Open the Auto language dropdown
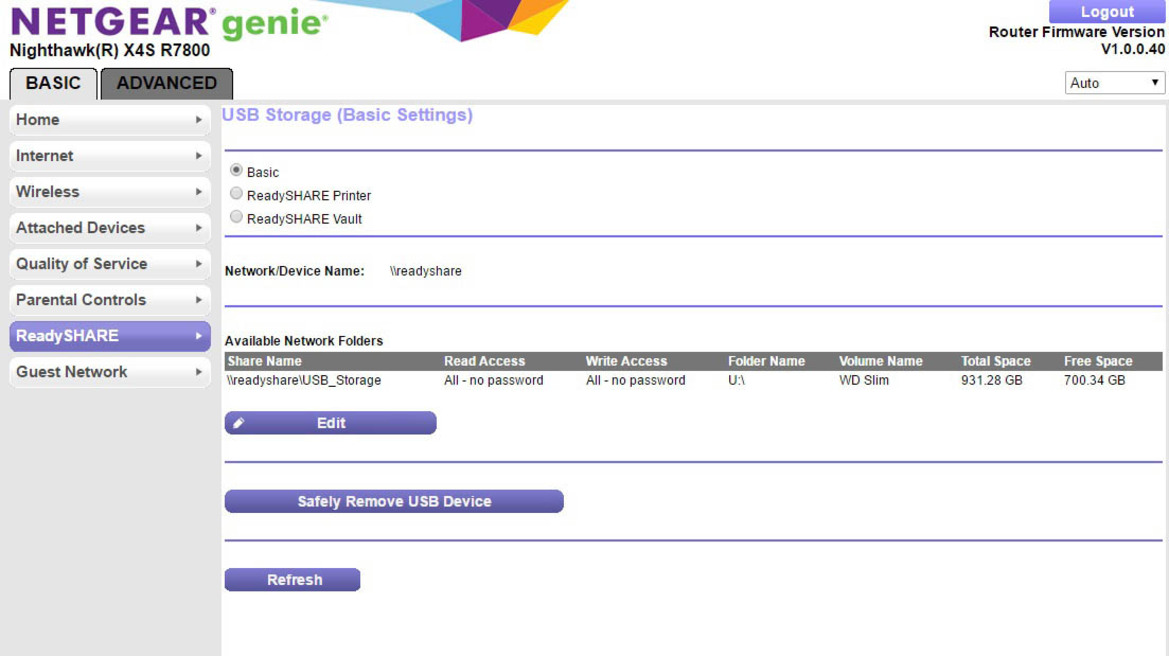The image size is (1169, 656). click(1115, 83)
